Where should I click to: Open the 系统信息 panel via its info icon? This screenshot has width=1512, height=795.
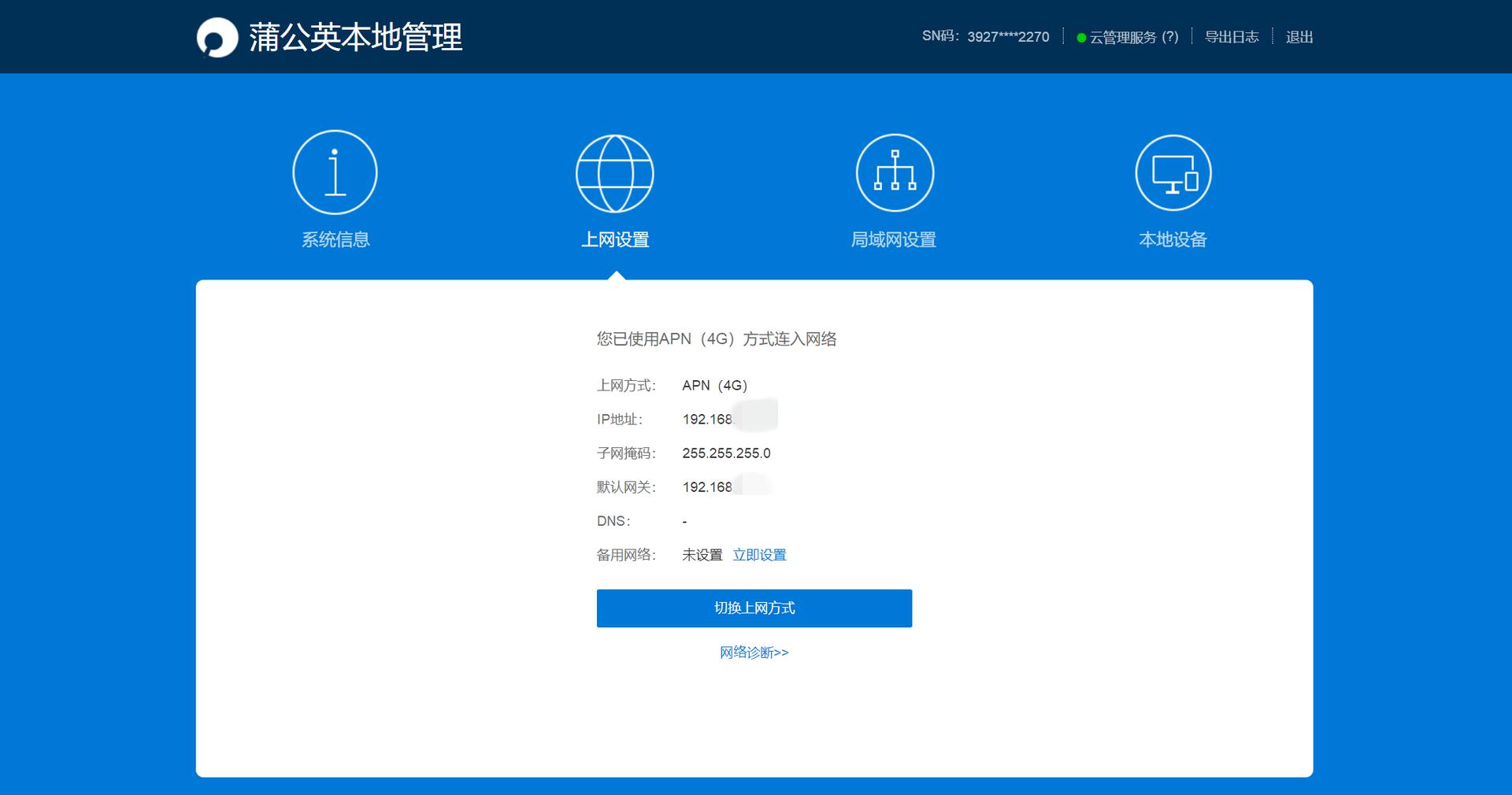pyautogui.click(x=334, y=172)
